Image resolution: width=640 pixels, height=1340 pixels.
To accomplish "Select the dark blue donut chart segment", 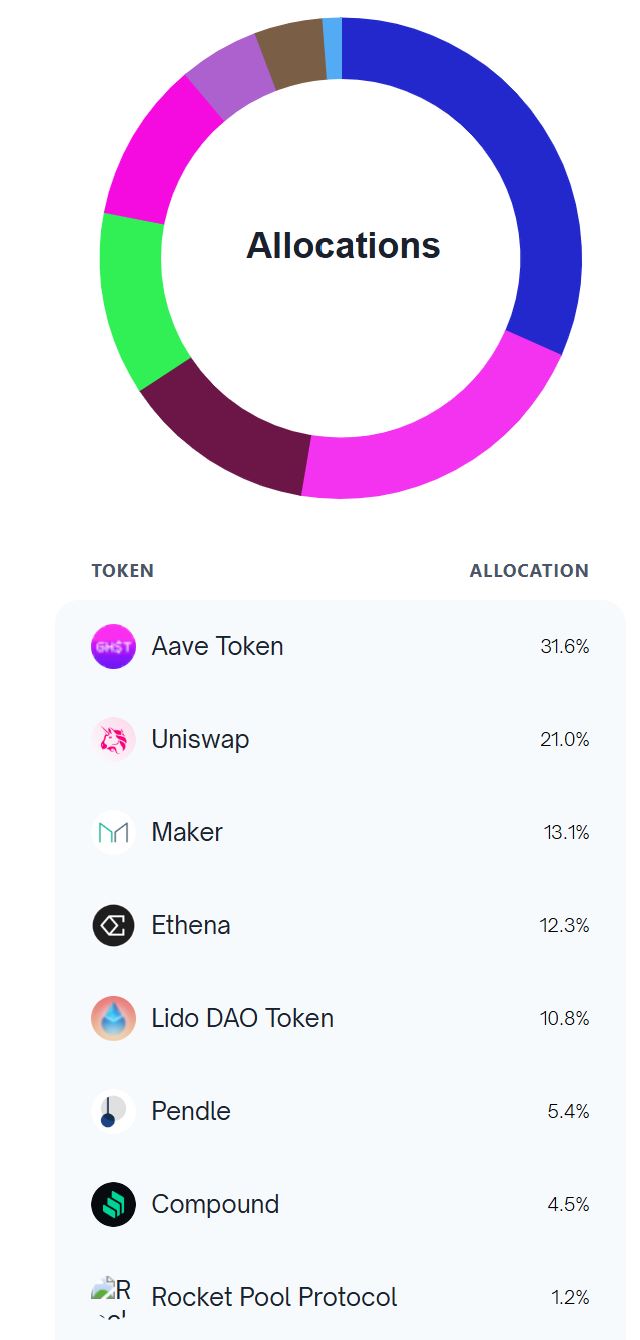I will (520, 150).
